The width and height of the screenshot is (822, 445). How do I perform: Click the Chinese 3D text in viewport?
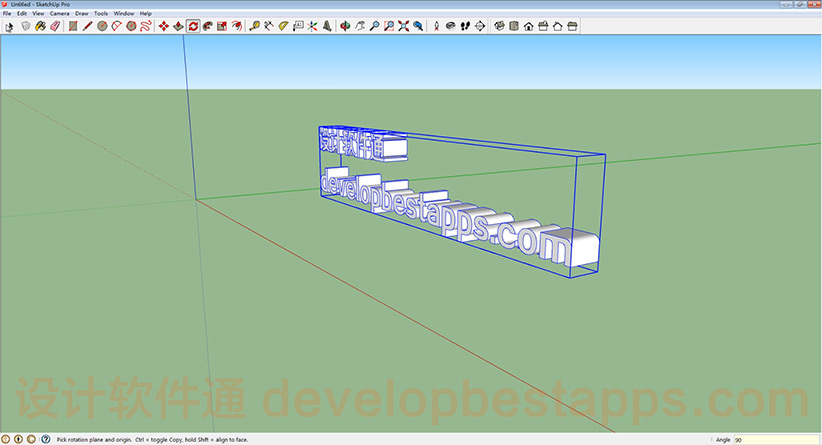pyautogui.click(x=363, y=143)
